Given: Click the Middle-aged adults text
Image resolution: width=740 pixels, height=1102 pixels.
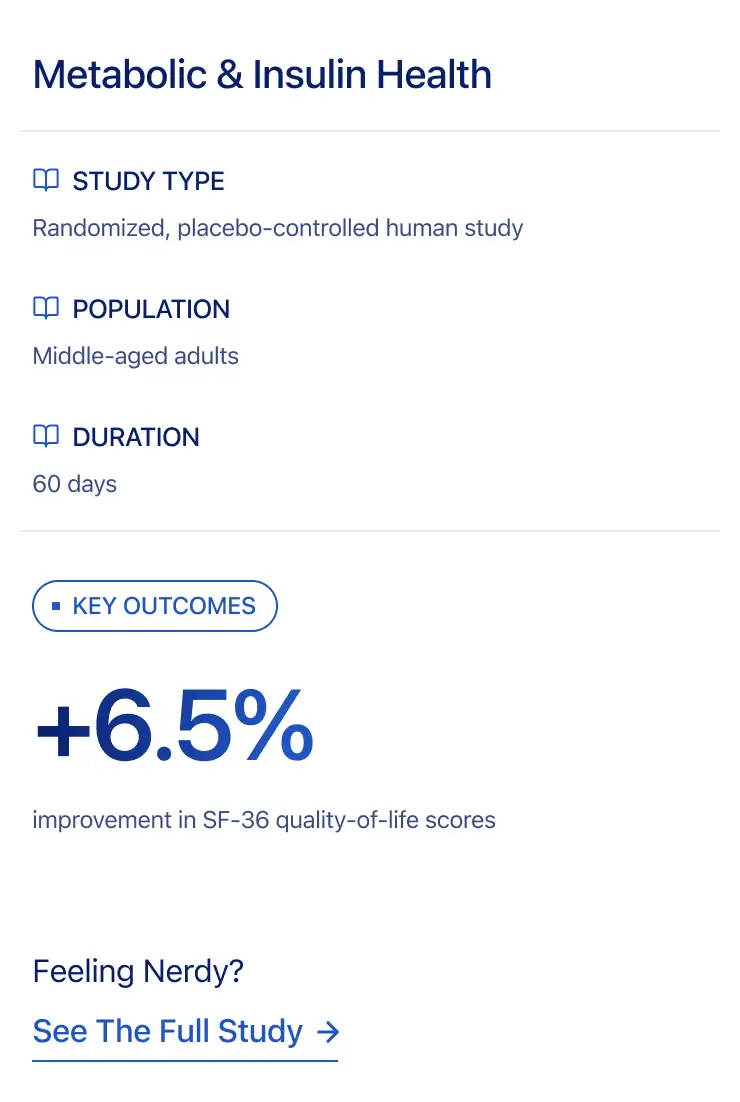Looking at the screenshot, I should [x=136, y=356].
